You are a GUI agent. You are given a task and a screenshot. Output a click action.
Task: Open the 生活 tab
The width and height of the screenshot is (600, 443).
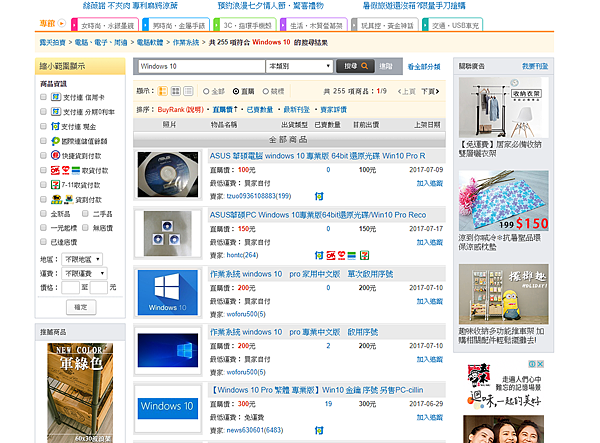(x=314, y=25)
